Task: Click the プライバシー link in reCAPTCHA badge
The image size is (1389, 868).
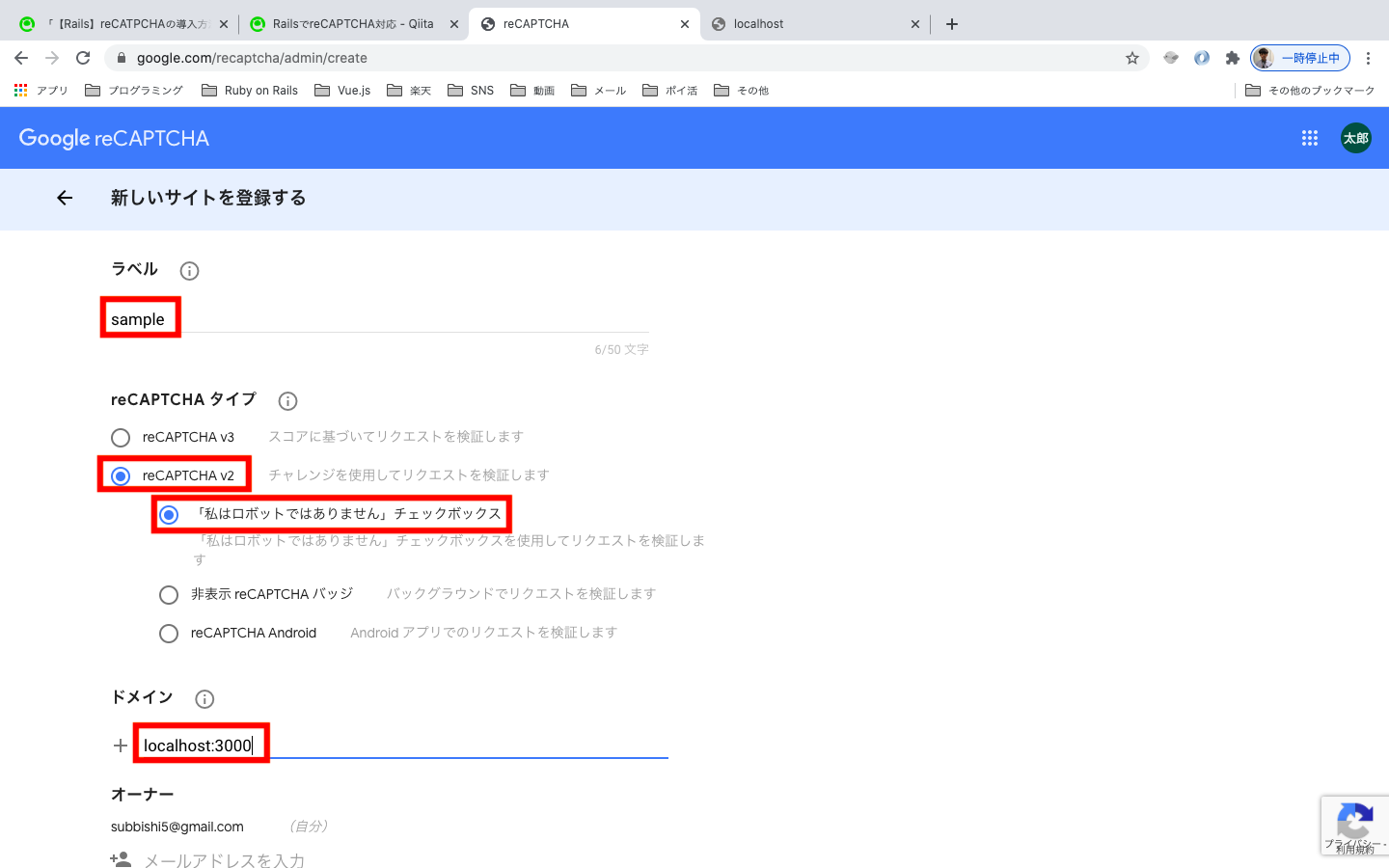Action: coord(1351,843)
